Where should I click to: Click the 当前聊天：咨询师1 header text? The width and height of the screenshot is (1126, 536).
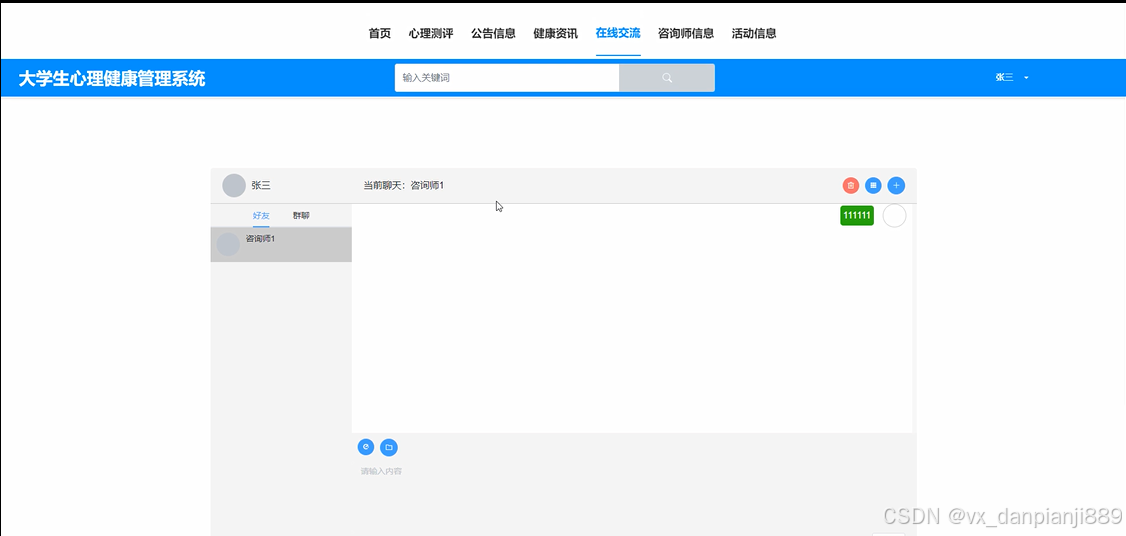click(x=404, y=185)
